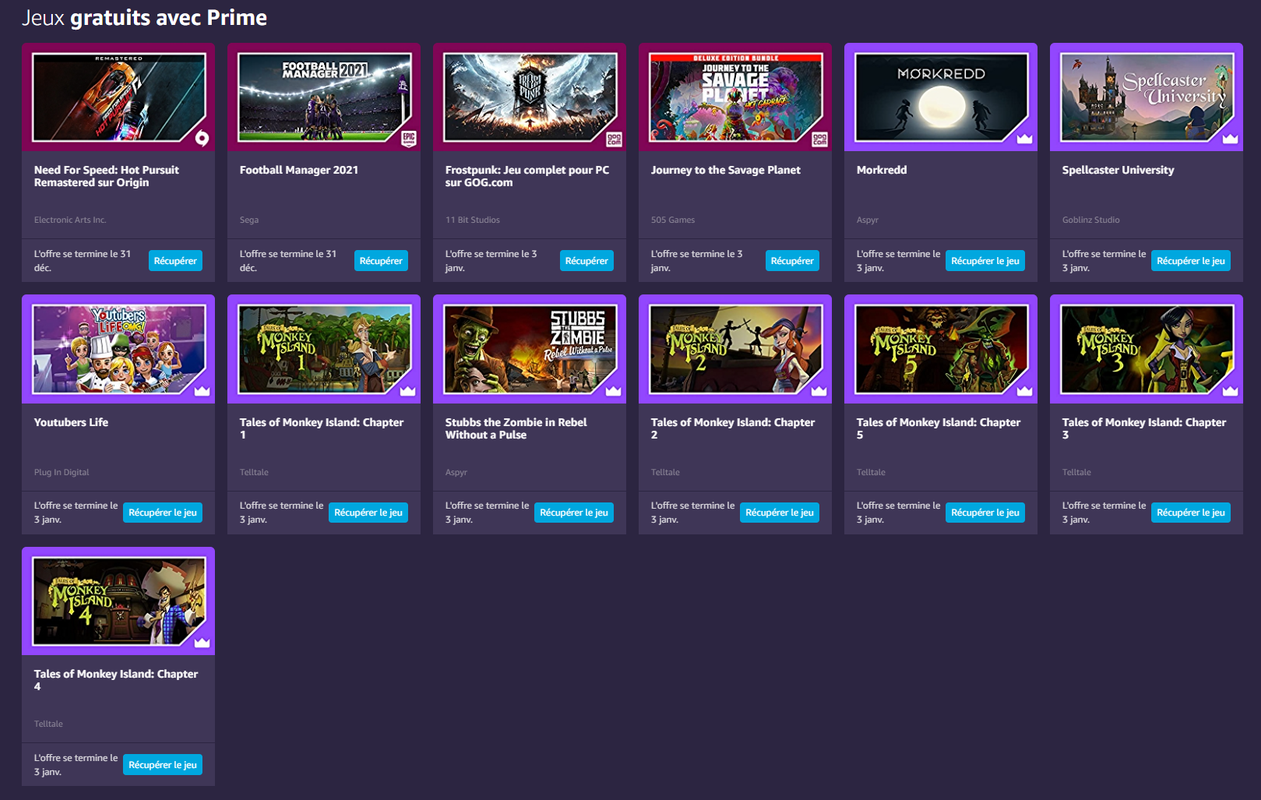Click GOG.com logo on Frostpunk card
Screen dimensions: 1261x800
(614, 139)
